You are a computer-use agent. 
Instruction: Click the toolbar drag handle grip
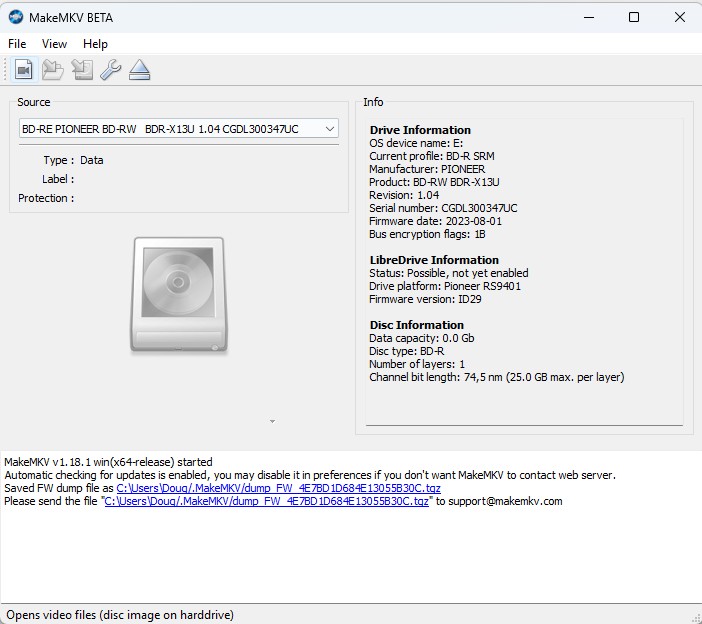coord(6,69)
